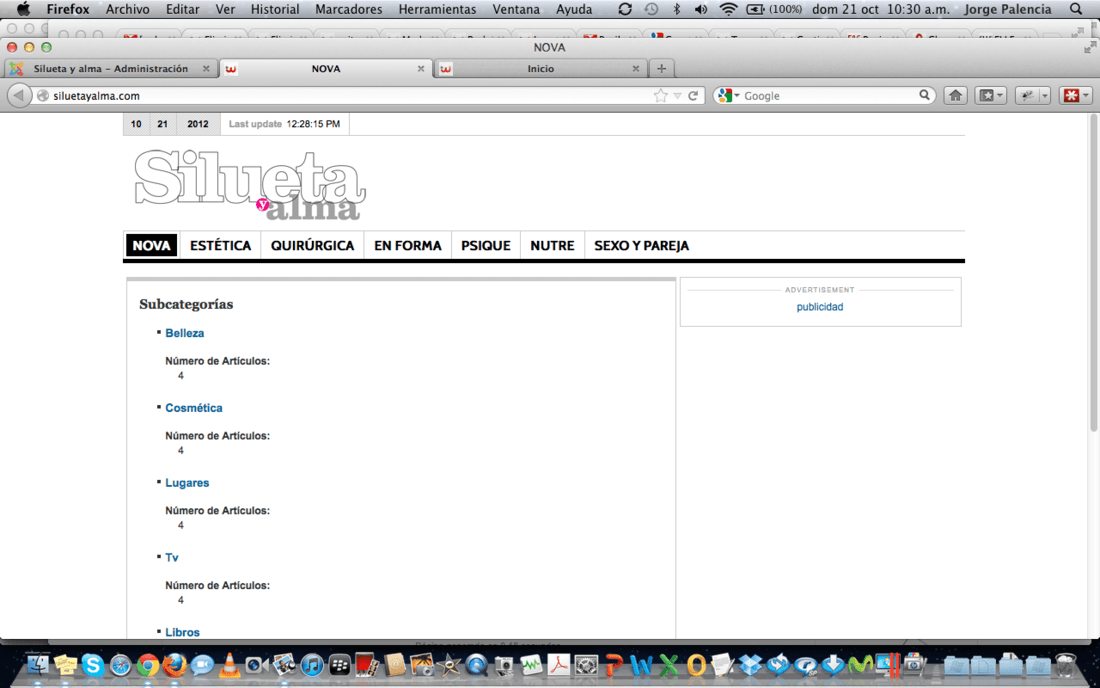
Task: Open the NUTRE section
Action: [552, 245]
